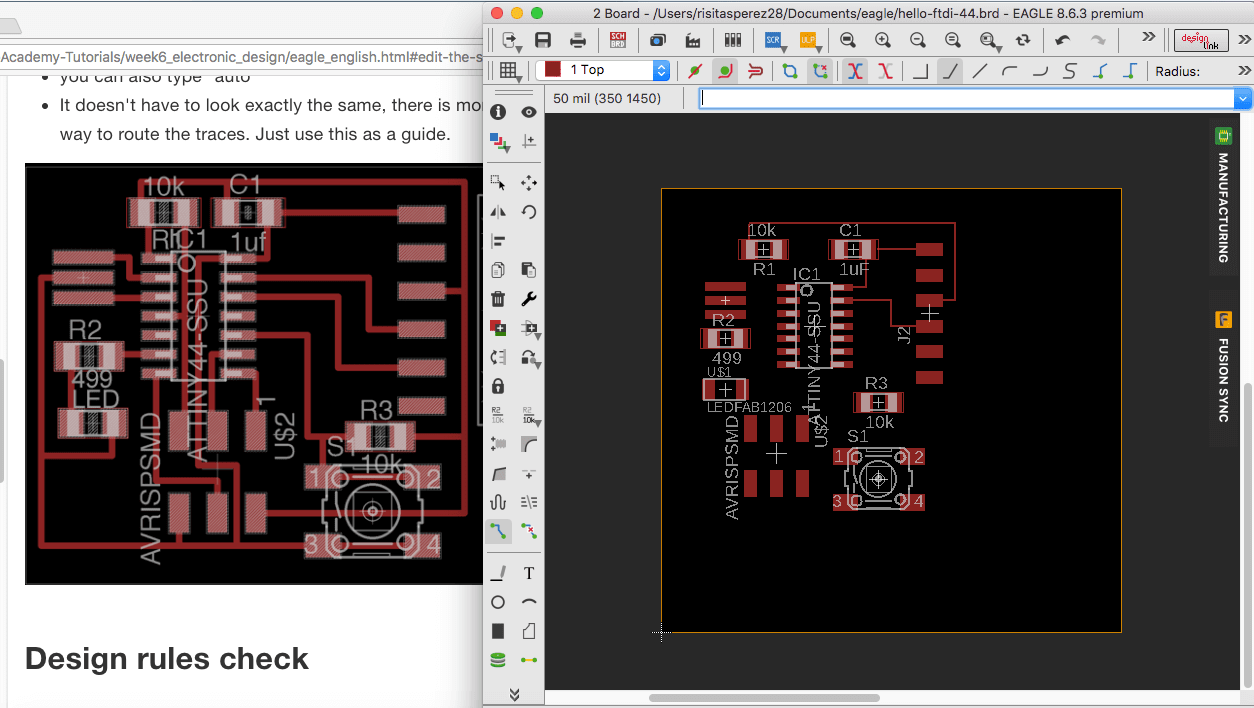
Task: Select the Via tool icon
Action: [498, 660]
